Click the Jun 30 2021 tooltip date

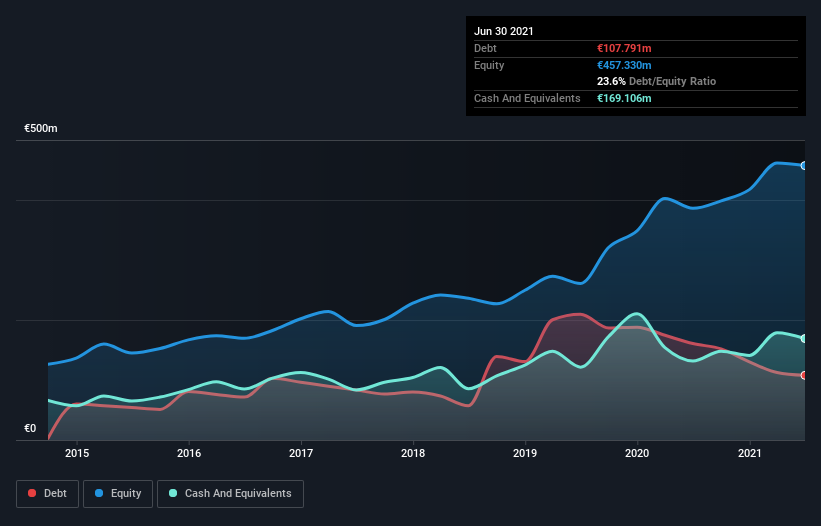[x=504, y=31]
